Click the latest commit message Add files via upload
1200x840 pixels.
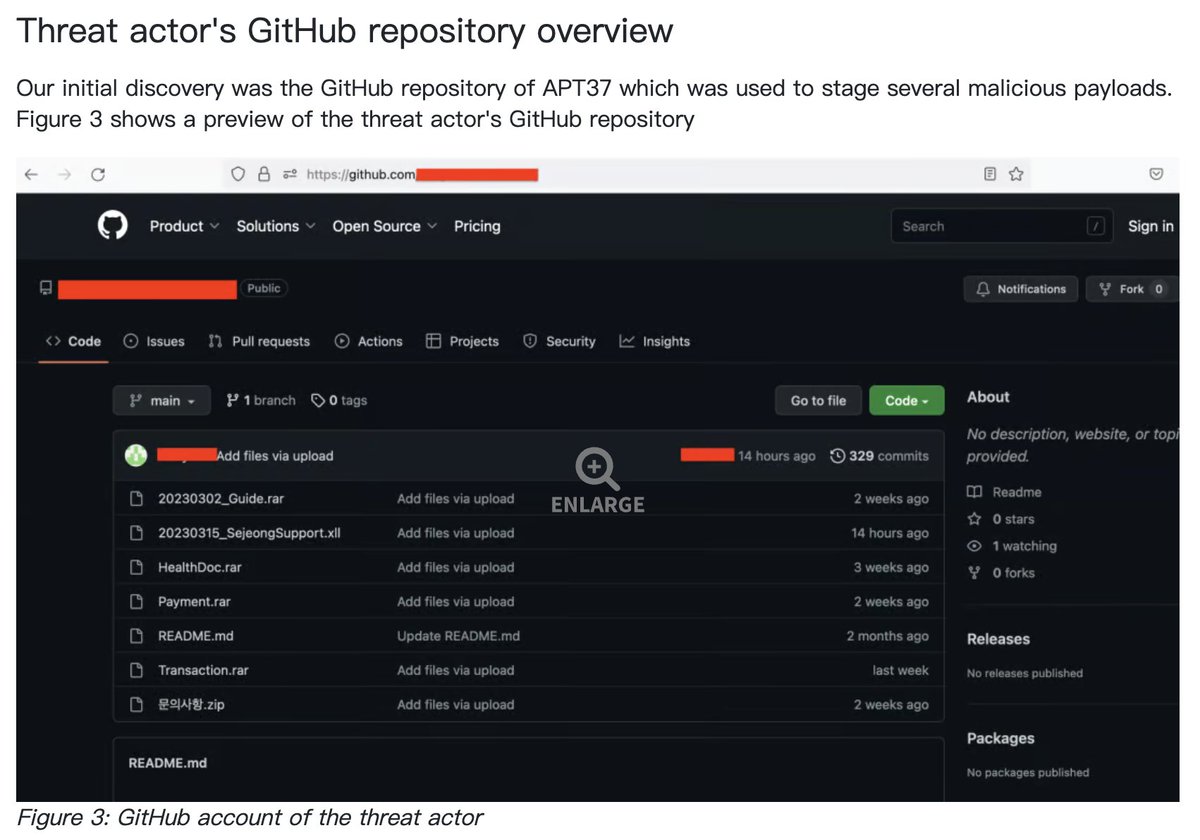point(275,456)
